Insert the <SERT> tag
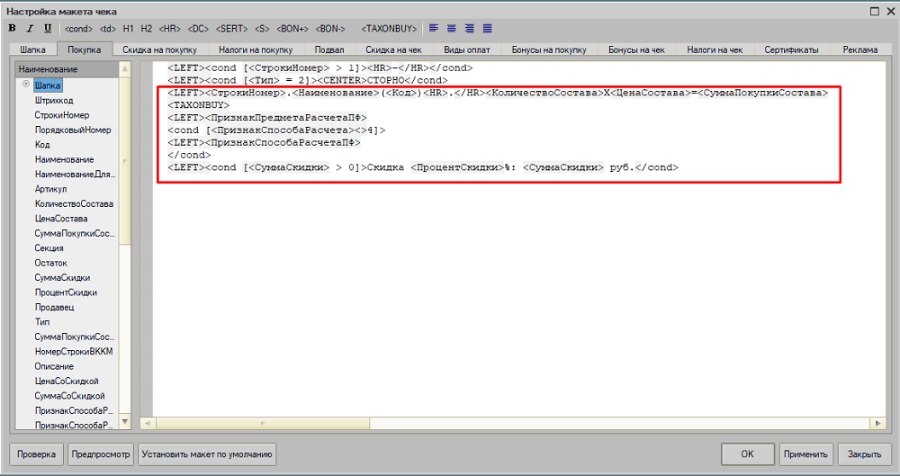This screenshot has height=476, width=900. [232, 28]
